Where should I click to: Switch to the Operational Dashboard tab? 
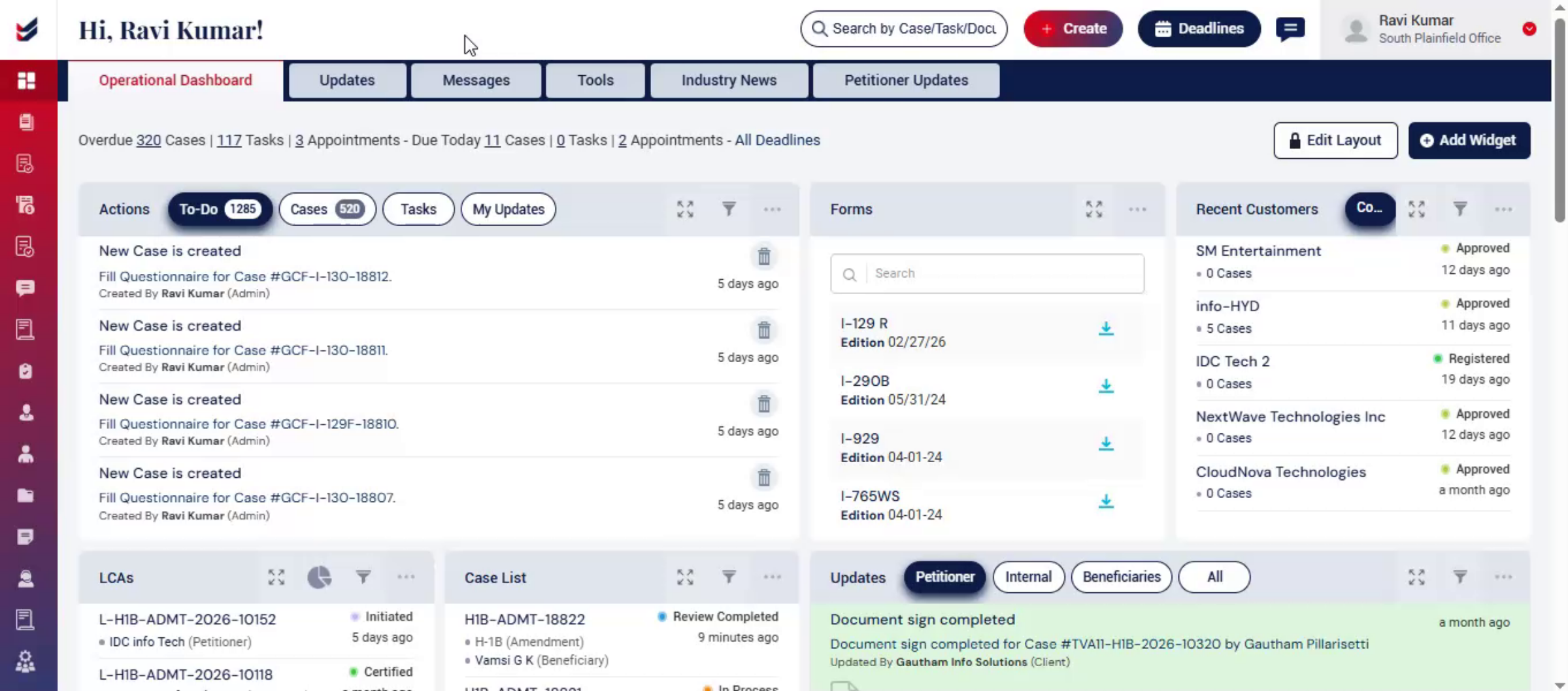[x=175, y=80]
